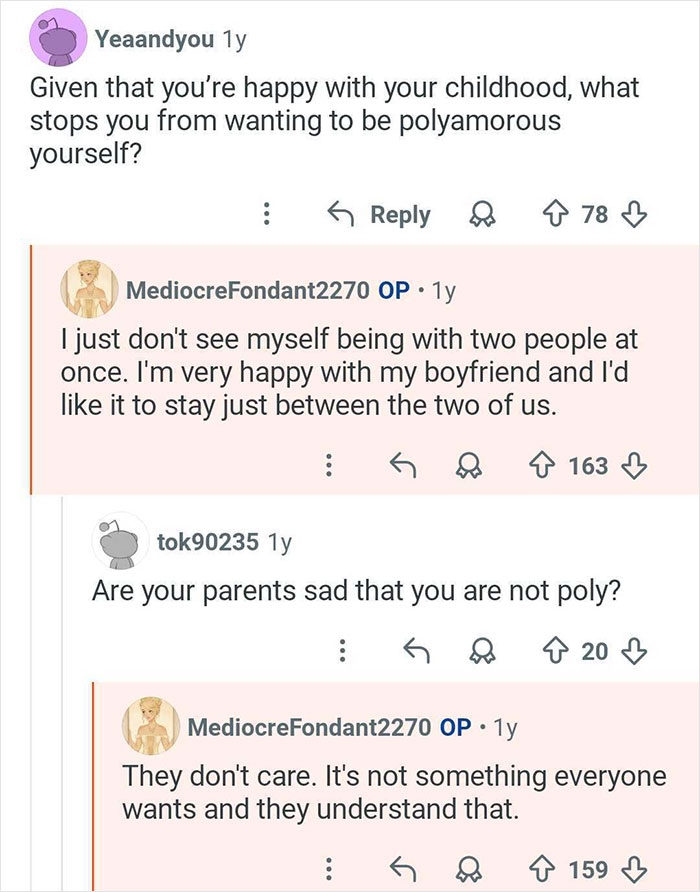Click the 1y timestamp on Yeaandyou's comment

(232, 38)
